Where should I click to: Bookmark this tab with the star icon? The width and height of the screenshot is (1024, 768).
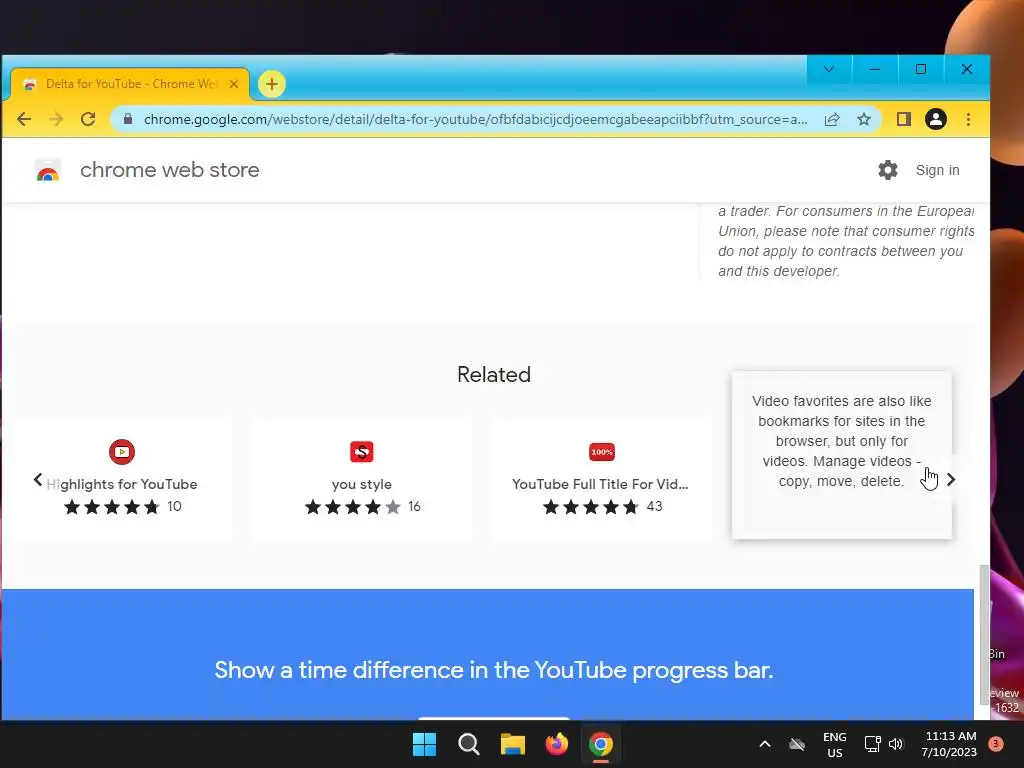[x=864, y=120]
